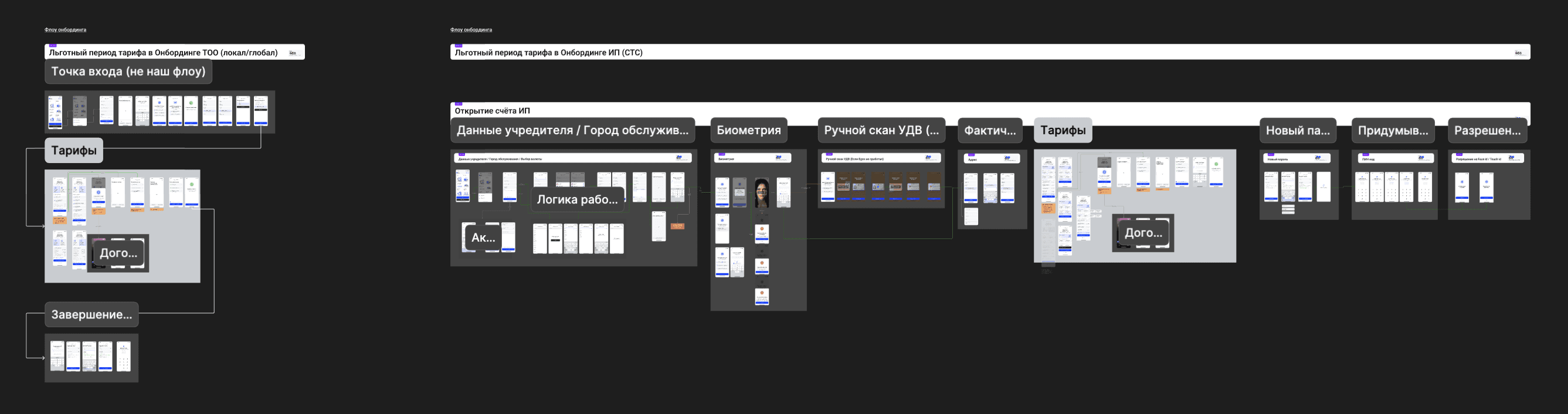Select the 'Разрешен...' section label
1568x414 pixels.
pos(1487,130)
